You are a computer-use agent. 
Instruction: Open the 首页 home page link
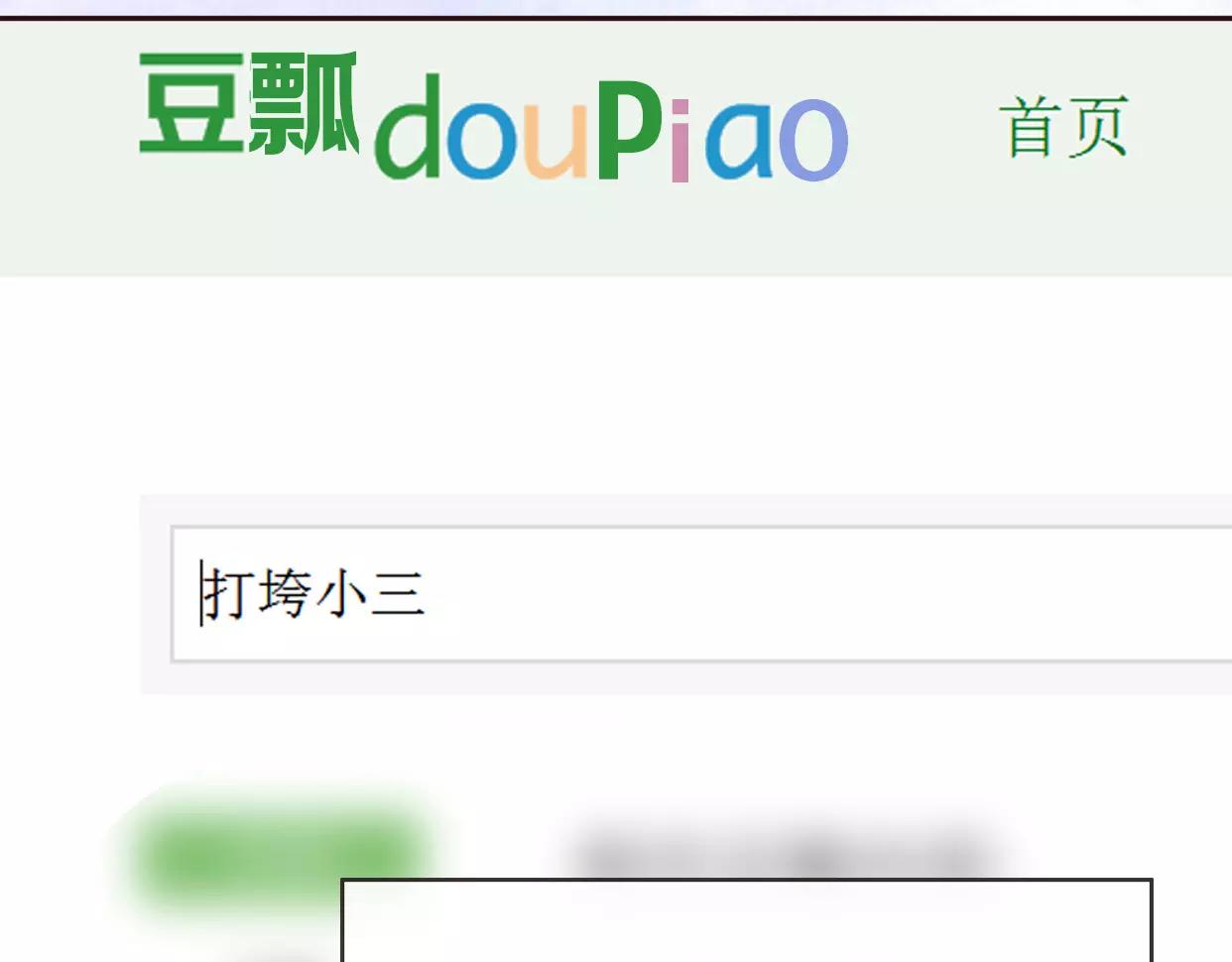(1064, 126)
